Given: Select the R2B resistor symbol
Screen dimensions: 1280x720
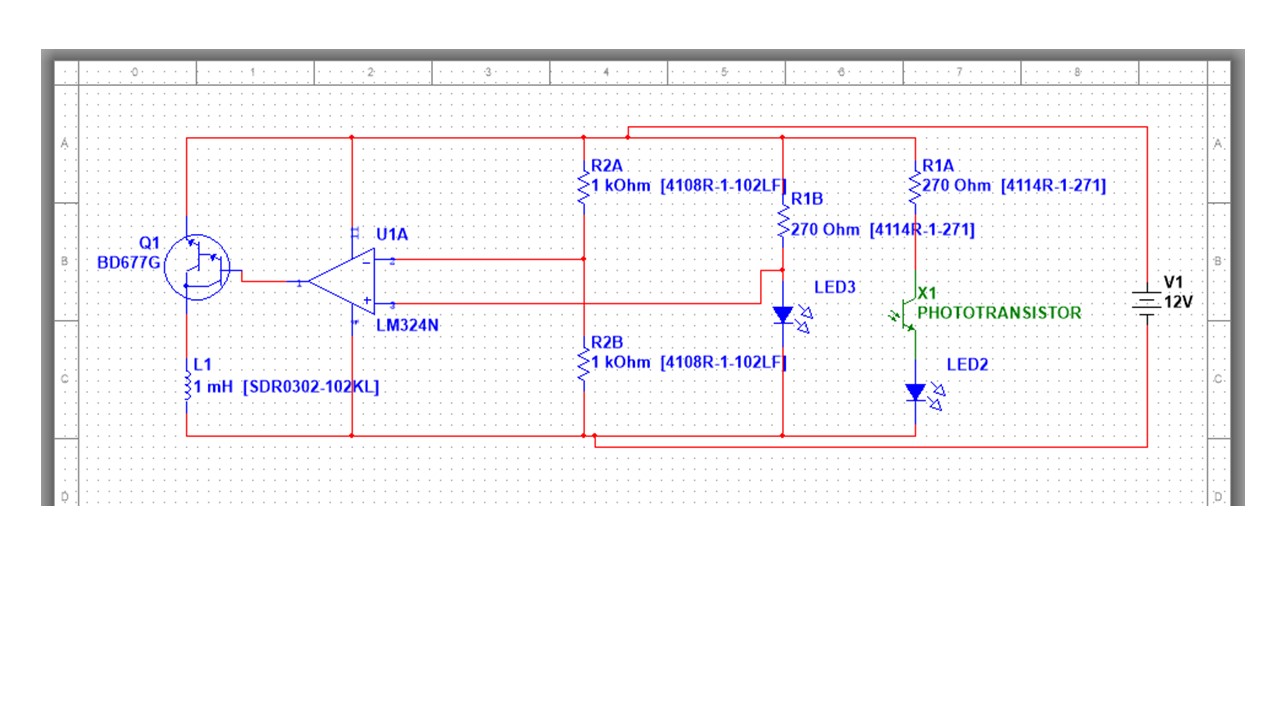Looking at the screenshot, I should [583, 364].
